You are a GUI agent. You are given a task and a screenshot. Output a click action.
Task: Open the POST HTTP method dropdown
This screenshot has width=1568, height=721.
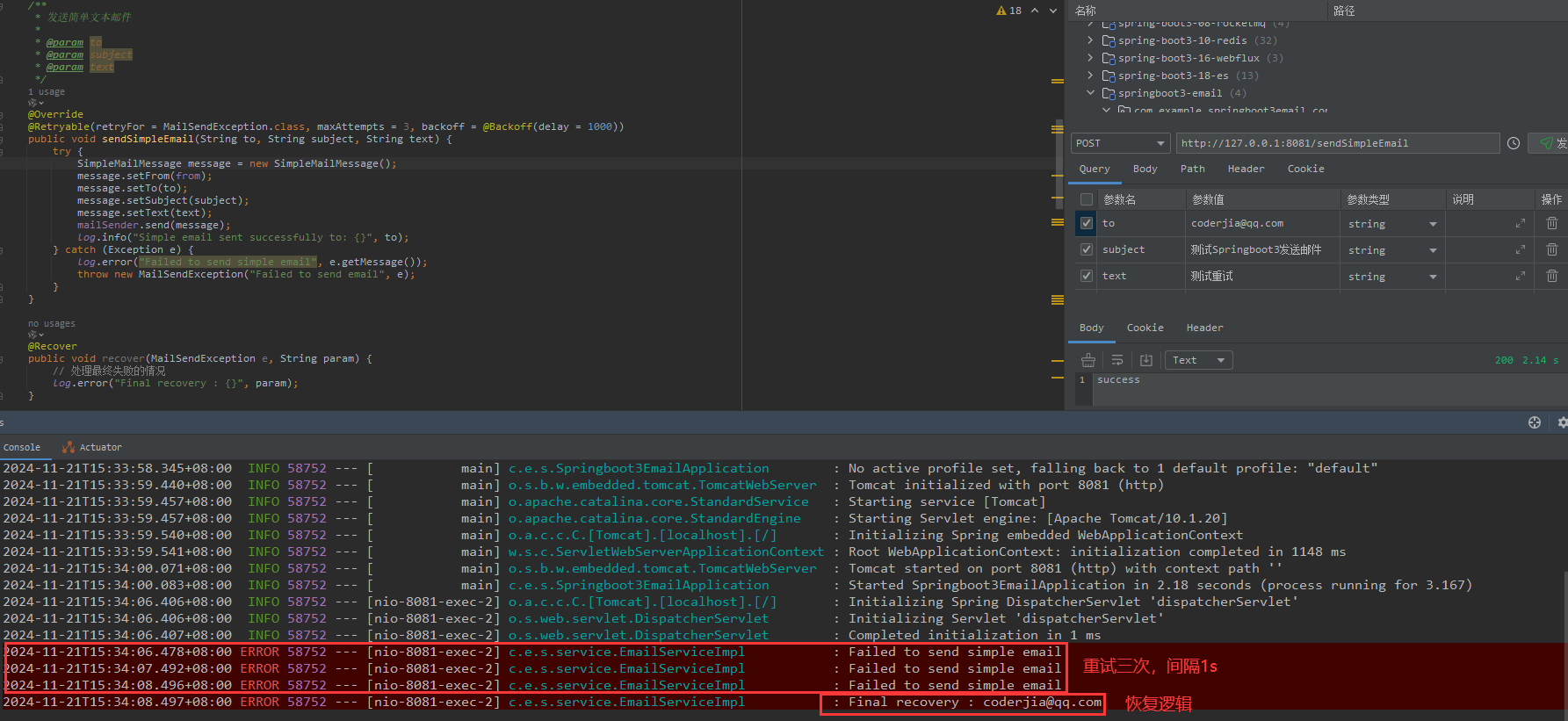coord(1121,143)
